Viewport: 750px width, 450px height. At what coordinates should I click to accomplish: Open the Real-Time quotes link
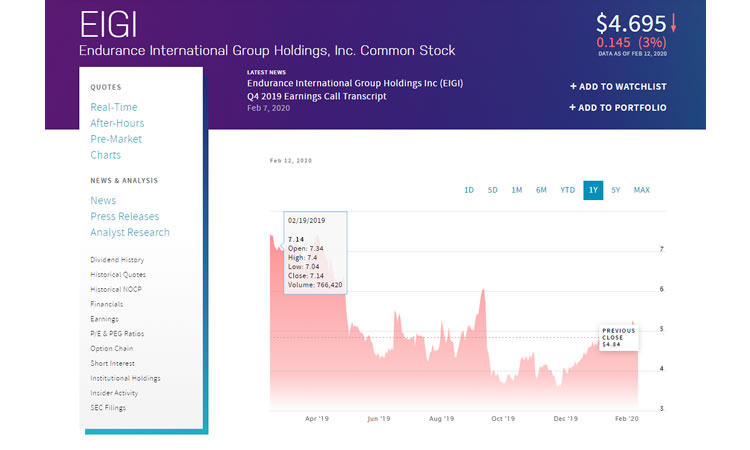coord(114,107)
